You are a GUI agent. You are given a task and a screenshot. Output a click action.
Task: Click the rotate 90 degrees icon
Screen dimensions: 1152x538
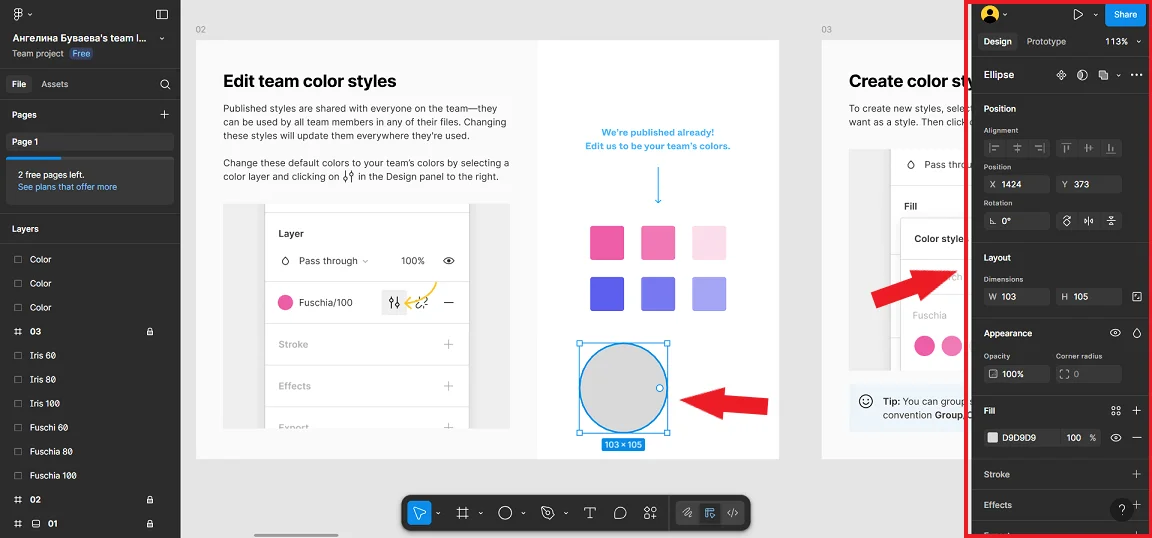pos(1067,220)
